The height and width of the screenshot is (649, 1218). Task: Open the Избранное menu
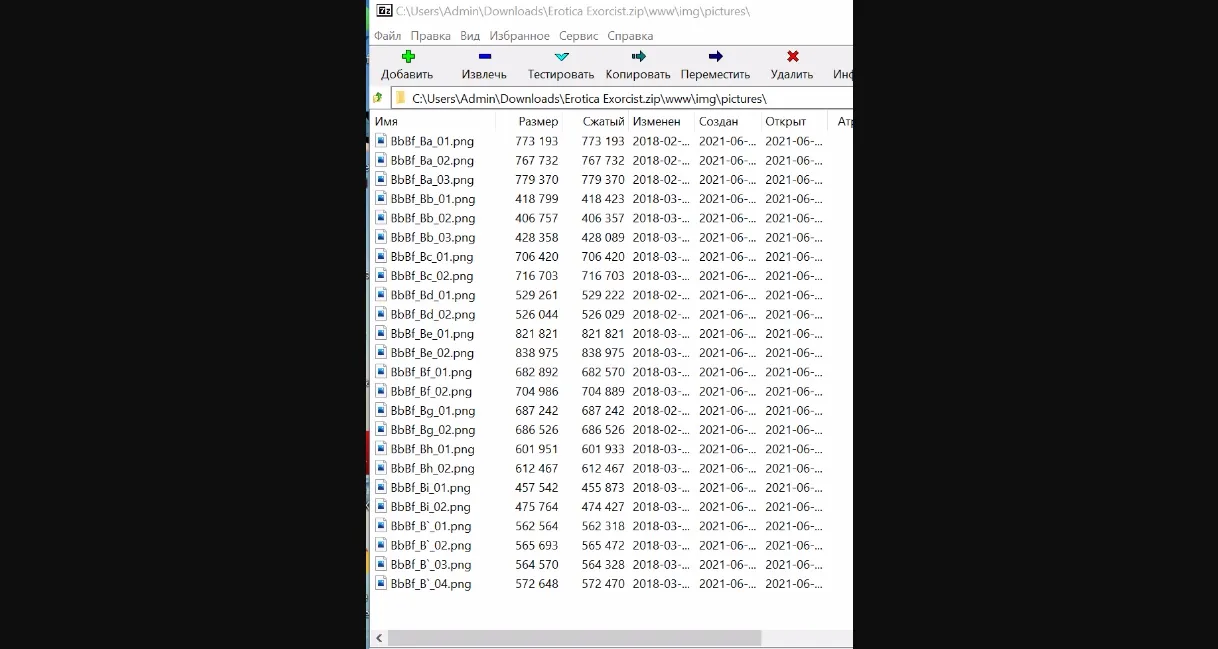519,36
